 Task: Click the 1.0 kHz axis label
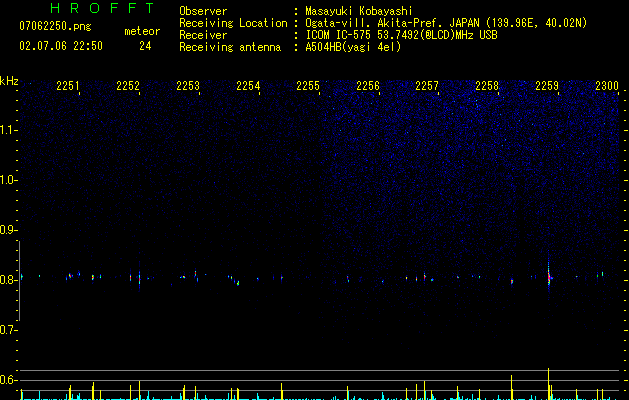8,180
